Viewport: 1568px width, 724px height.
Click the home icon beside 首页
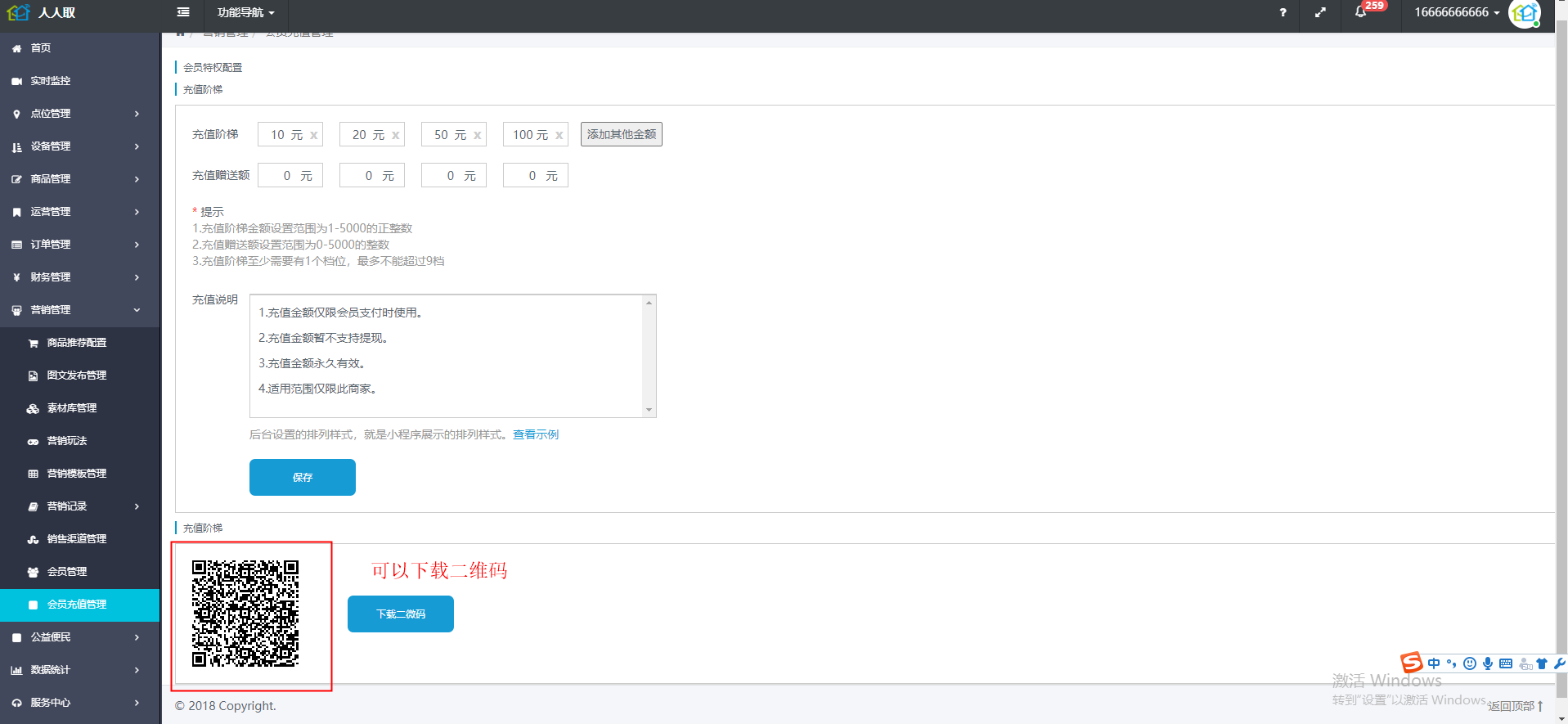[x=16, y=48]
